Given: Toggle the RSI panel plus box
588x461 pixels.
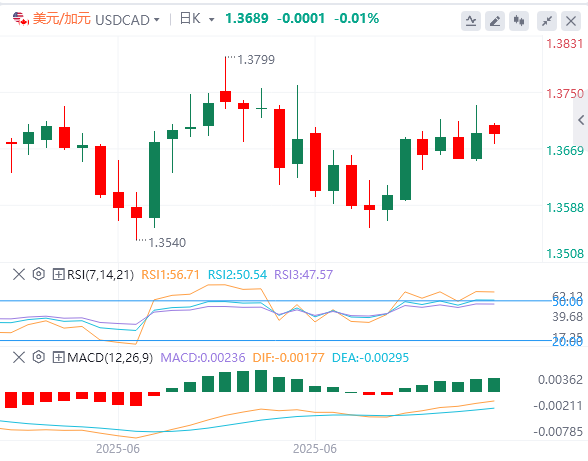Looking at the screenshot, I should [58, 274].
